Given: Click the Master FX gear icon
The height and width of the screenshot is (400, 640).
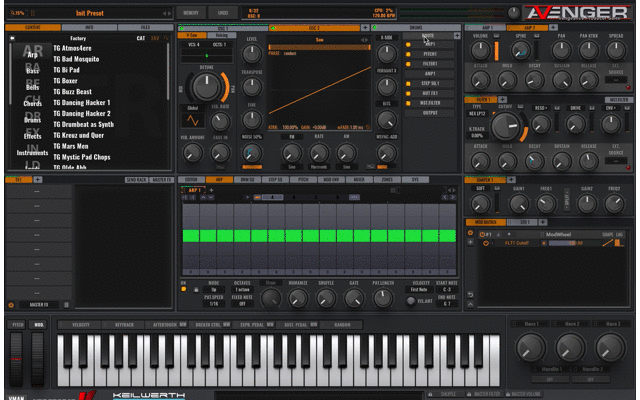Looking at the screenshot, I should [11, 305].
